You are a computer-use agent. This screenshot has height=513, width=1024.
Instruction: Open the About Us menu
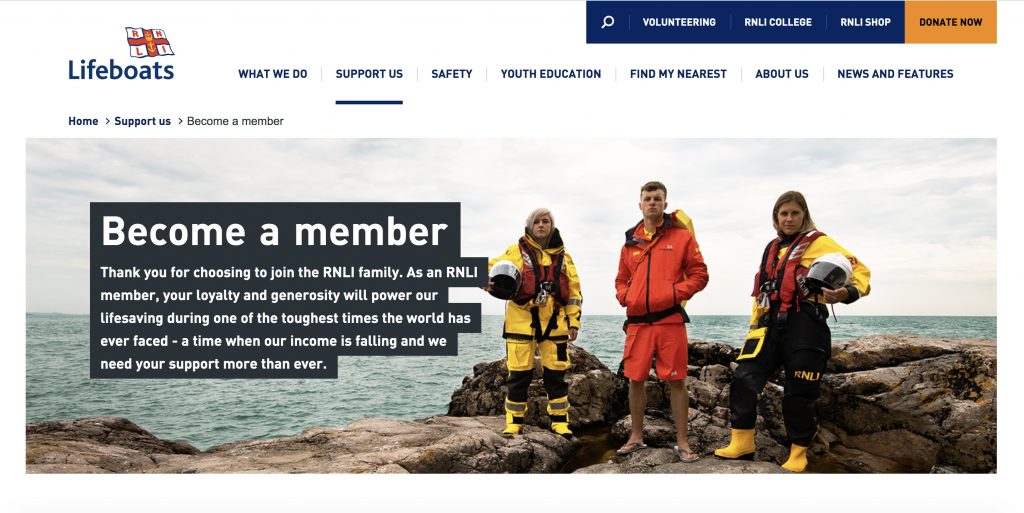(x=782, y=74)
